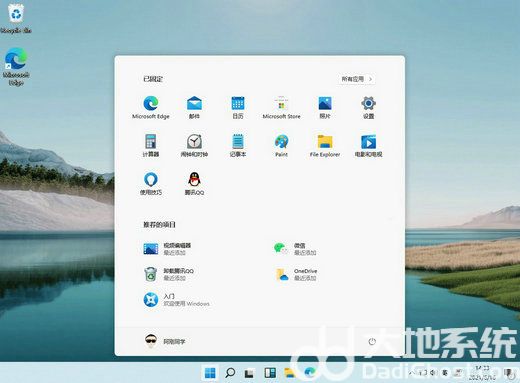Click the volume speaker tray icon
The height and width of the screenshot is (383, 520).
(433, 373)
